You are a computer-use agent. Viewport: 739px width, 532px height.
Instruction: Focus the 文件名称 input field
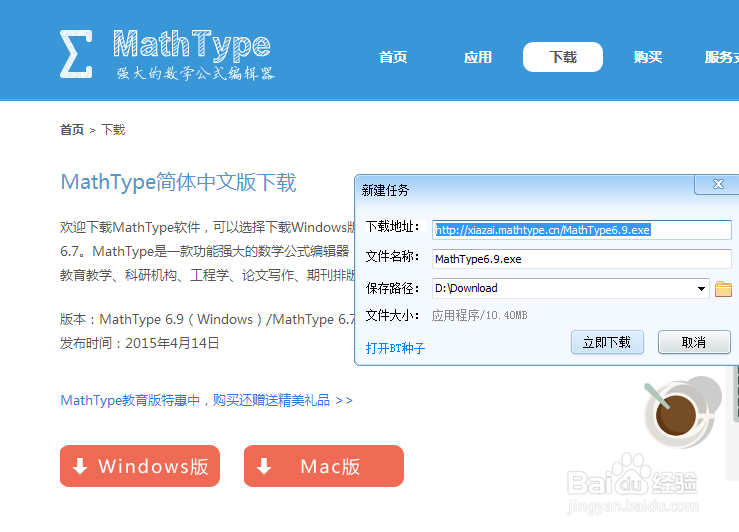coord(582,259)
